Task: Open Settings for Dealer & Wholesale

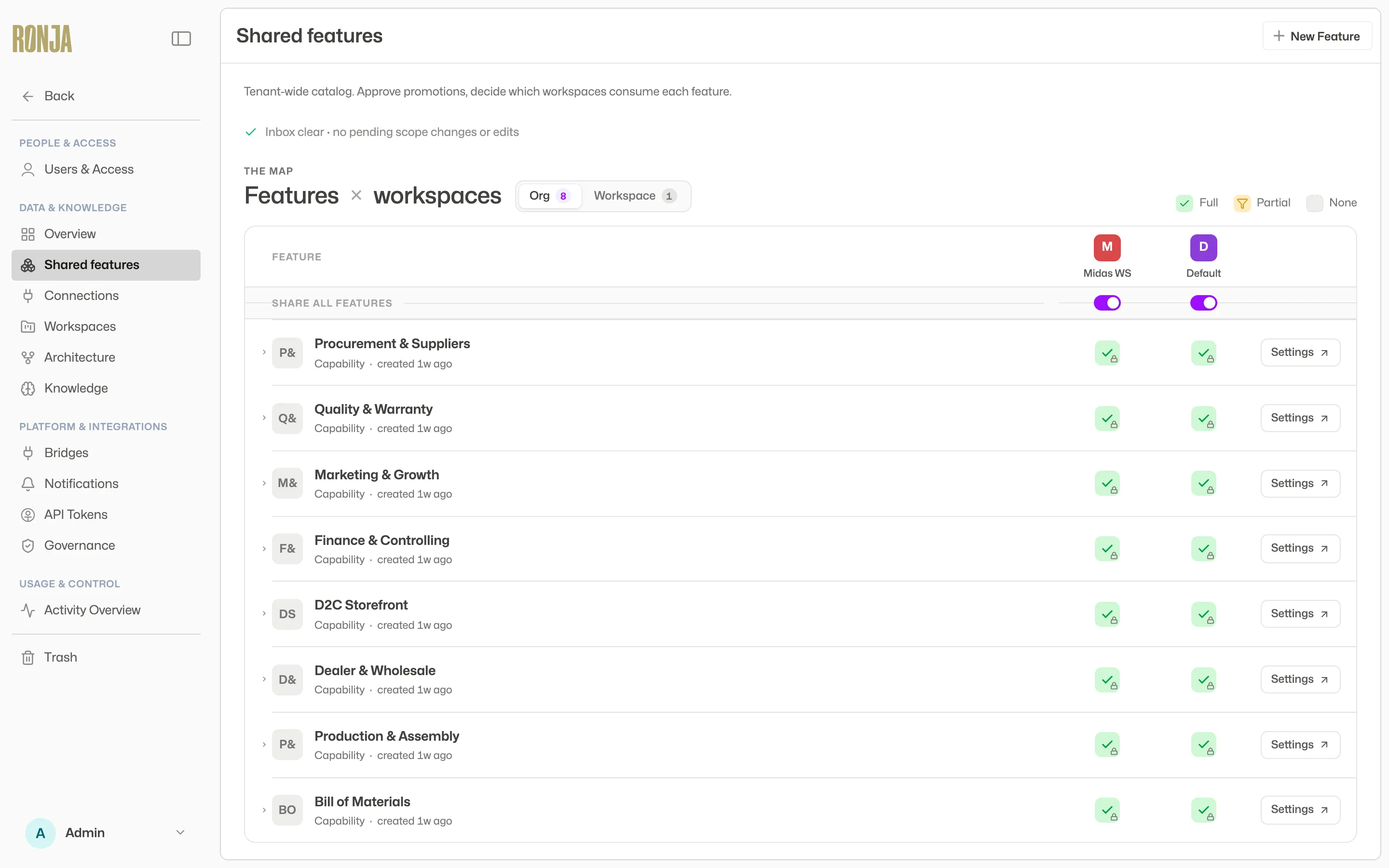Action: point(1300,679)
